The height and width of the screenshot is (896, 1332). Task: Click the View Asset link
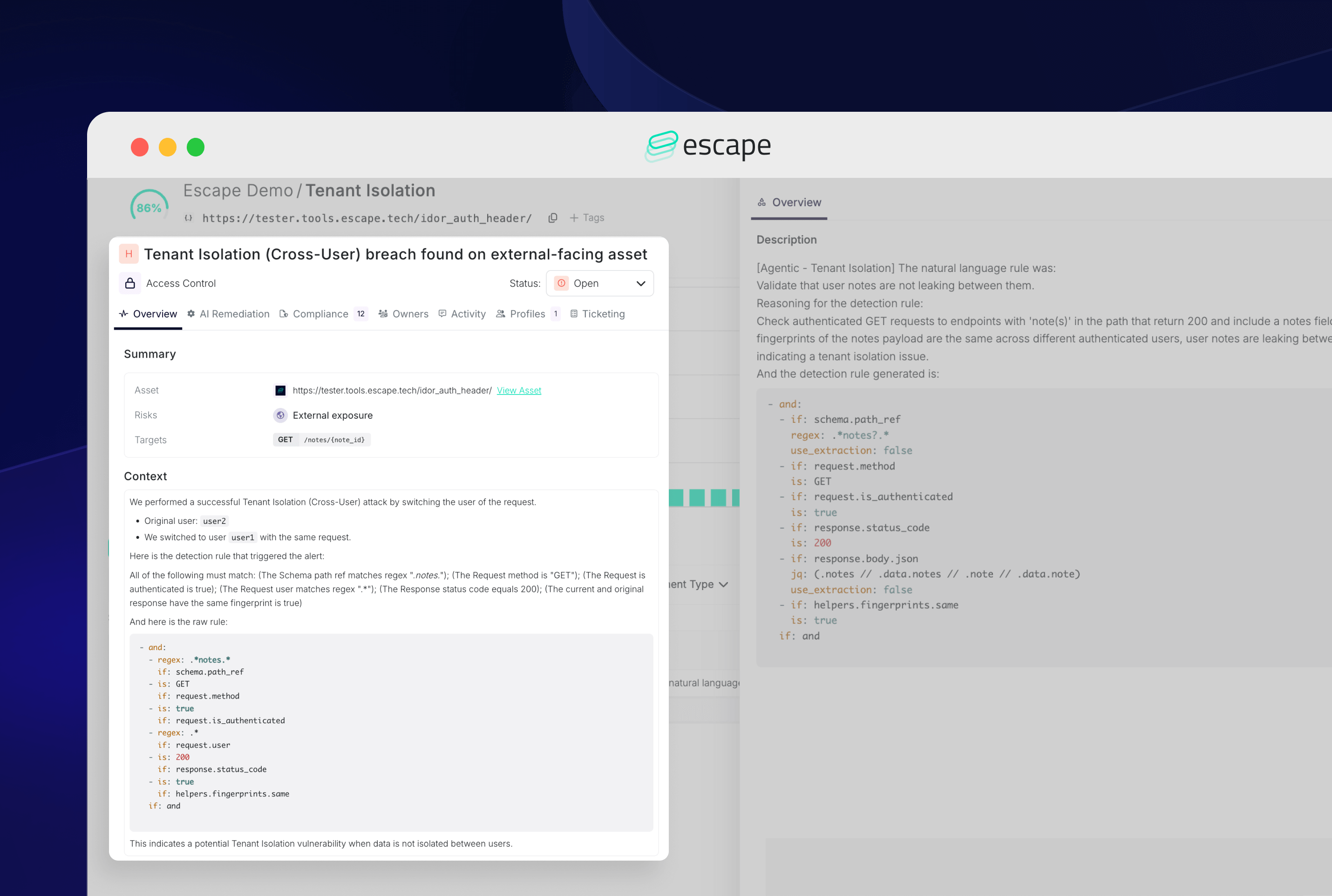tap(518, 390)
